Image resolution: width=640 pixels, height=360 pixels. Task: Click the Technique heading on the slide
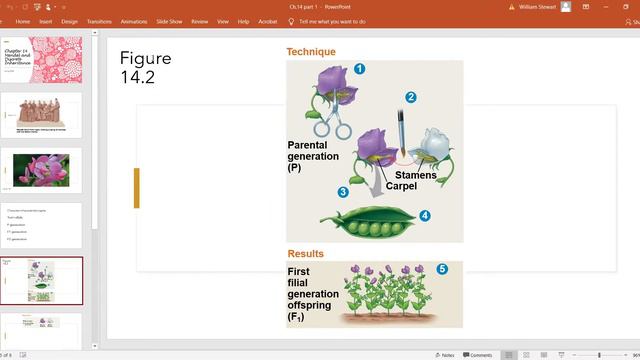(x=311, y=52)
